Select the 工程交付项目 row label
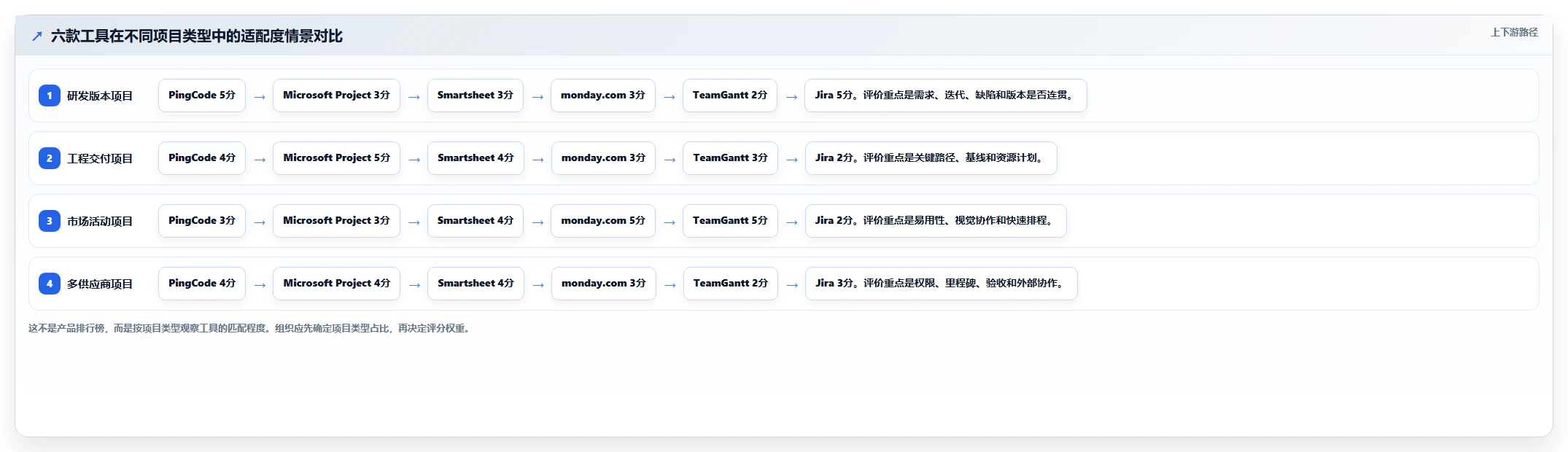Image resolution: width=1568 pixels, height=452 pixels. (x=100, y=158)
